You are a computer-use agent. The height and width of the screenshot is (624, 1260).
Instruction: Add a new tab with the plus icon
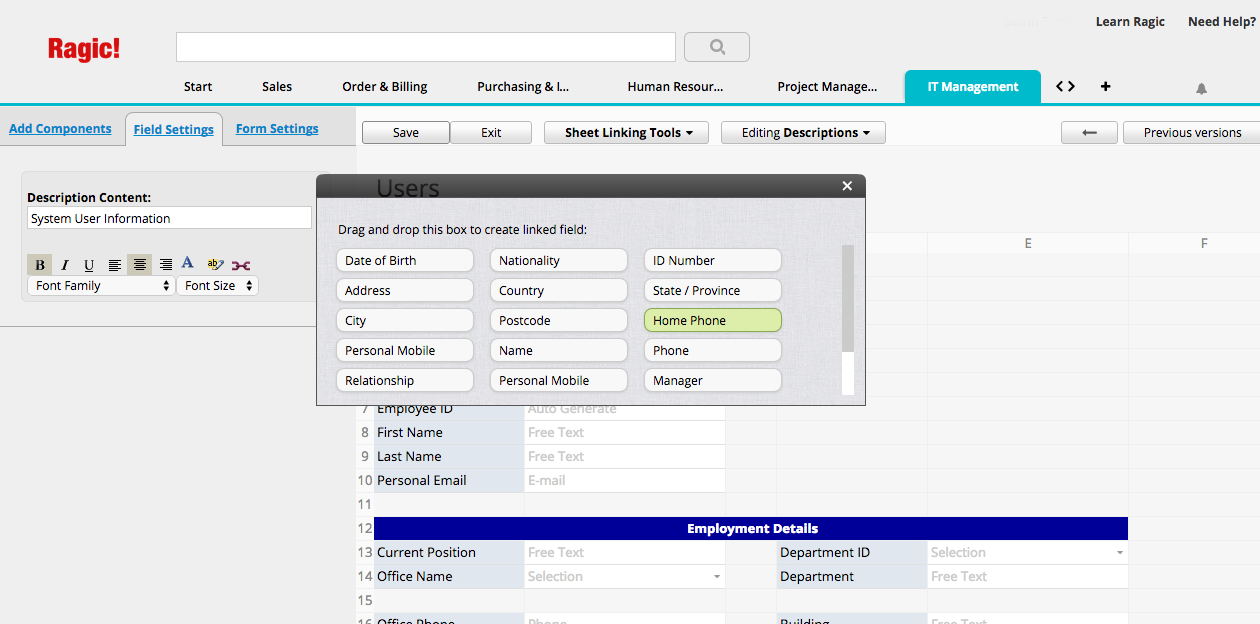1105,87
